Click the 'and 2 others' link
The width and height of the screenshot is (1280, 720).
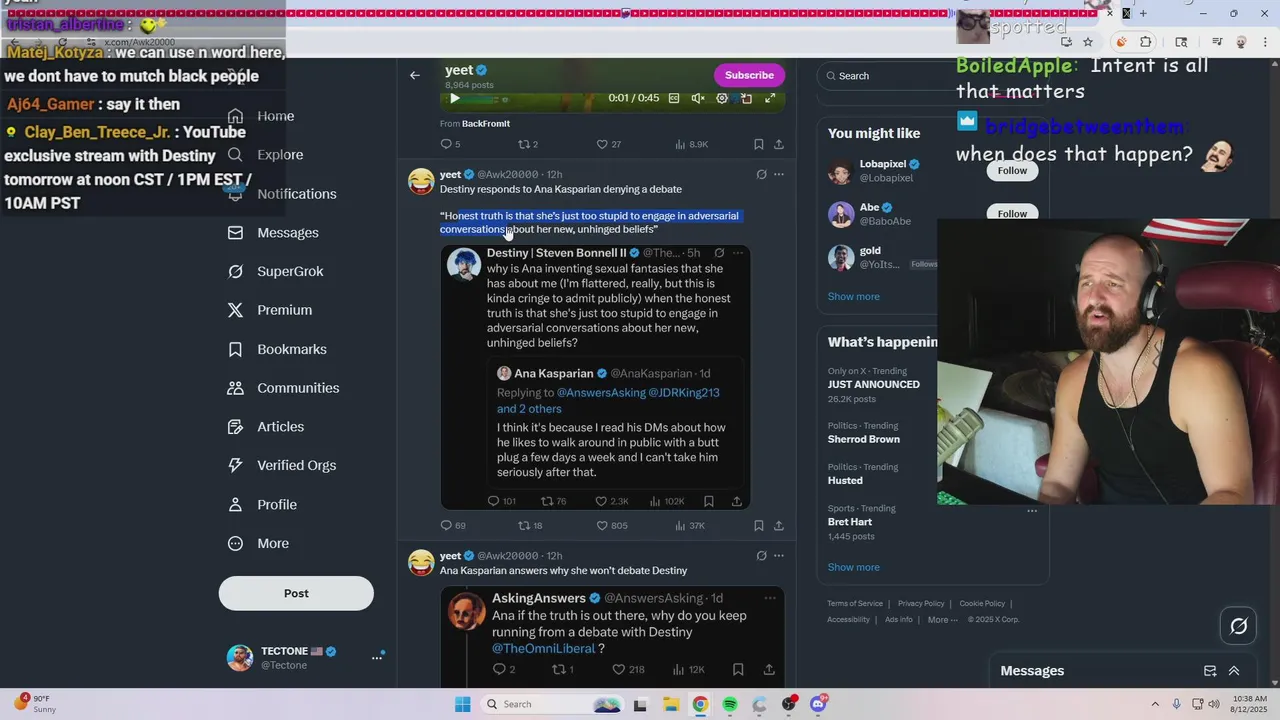(x=529, y=409)
